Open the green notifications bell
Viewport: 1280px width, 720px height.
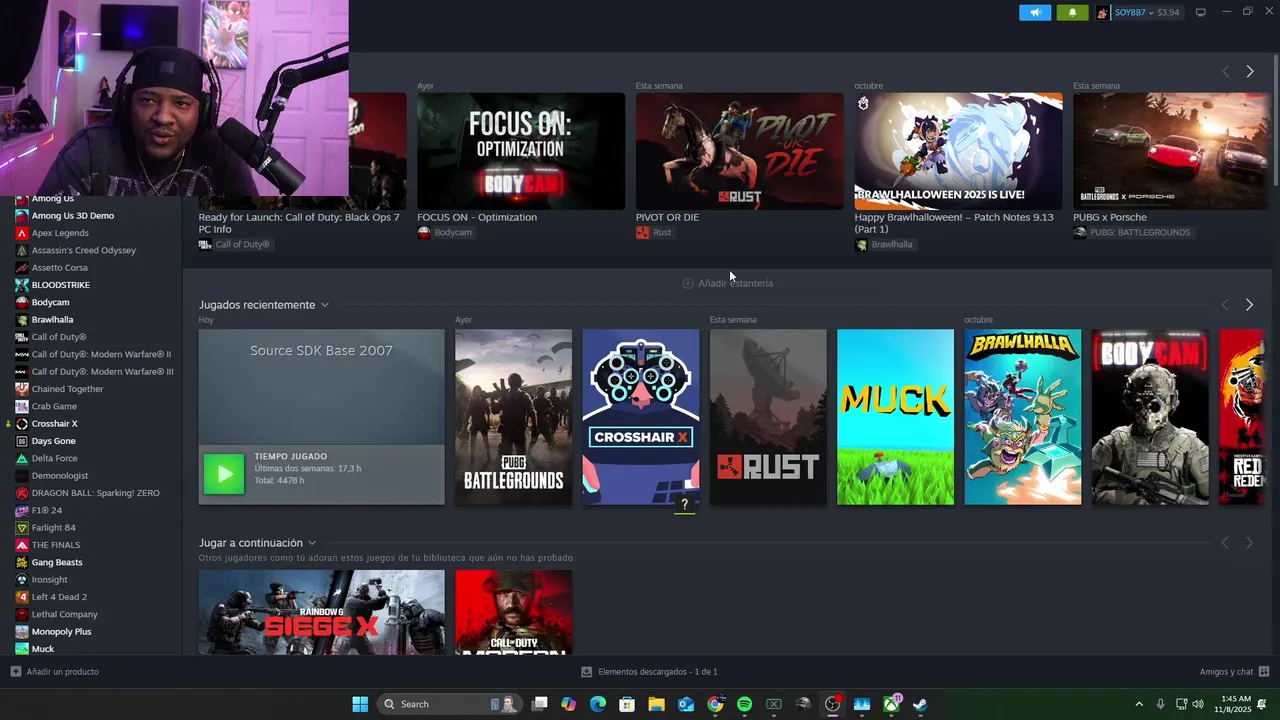point(1073,12)
